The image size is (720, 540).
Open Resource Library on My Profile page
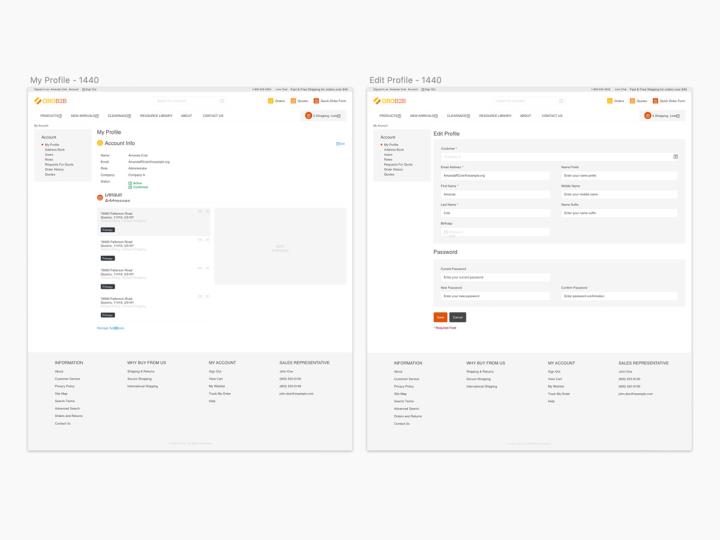click(x=156, y=116)
